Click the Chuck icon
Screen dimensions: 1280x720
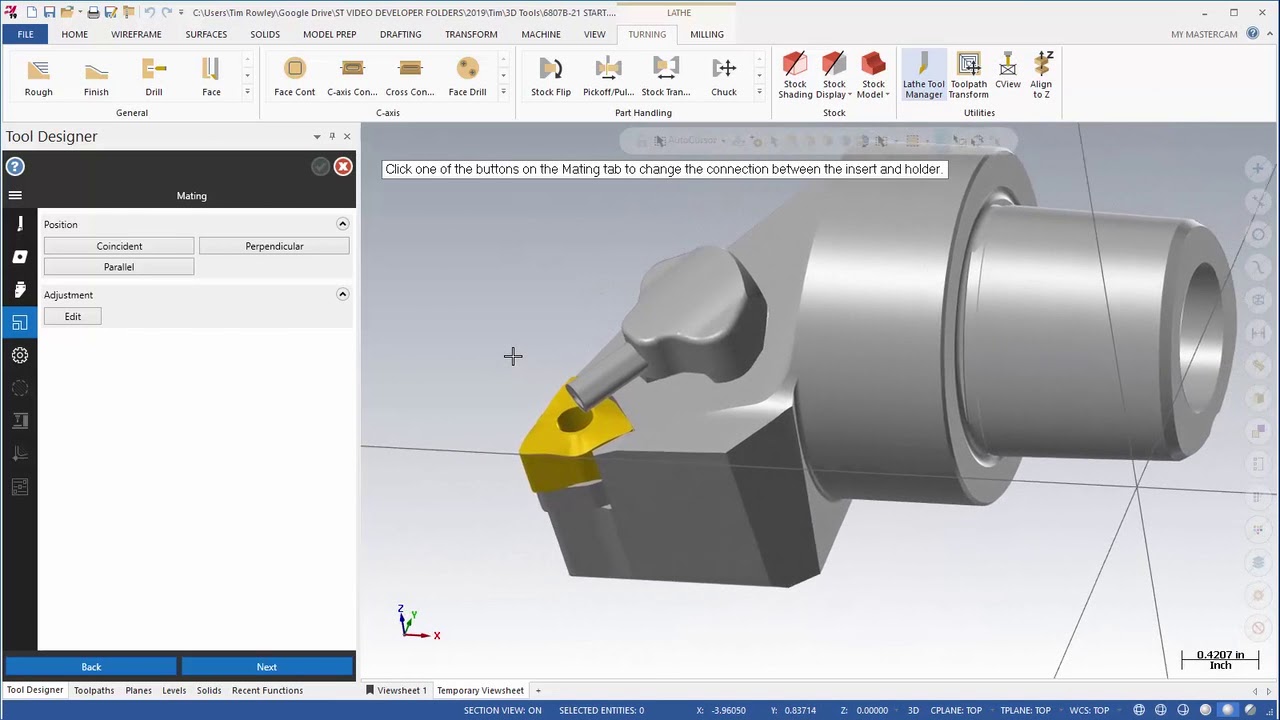[x=724, y=78]
